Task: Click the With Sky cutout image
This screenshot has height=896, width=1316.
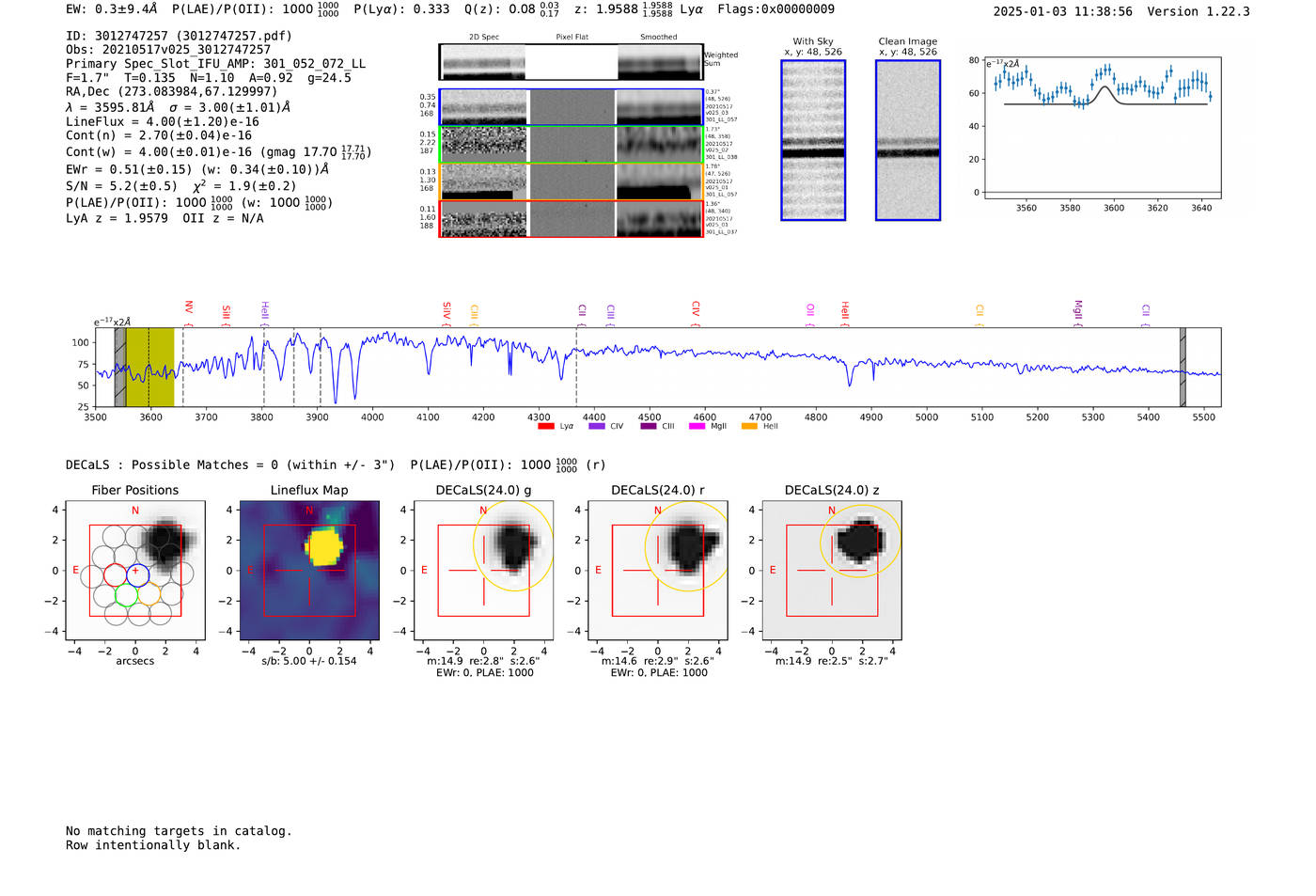Action: coord(813,140)
